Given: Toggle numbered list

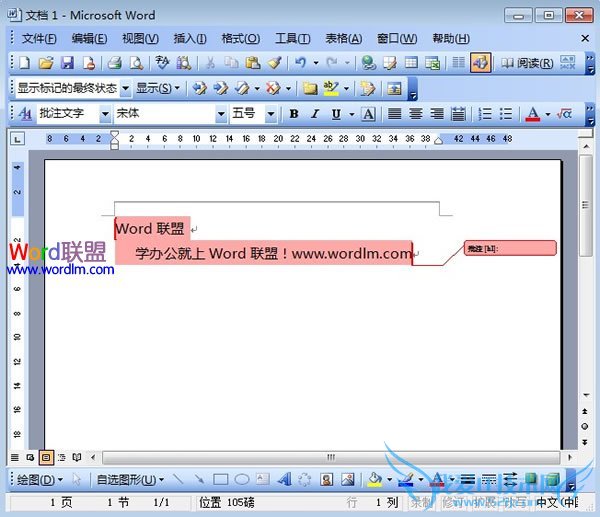Looking at the screenshot, I should [485, 114].
